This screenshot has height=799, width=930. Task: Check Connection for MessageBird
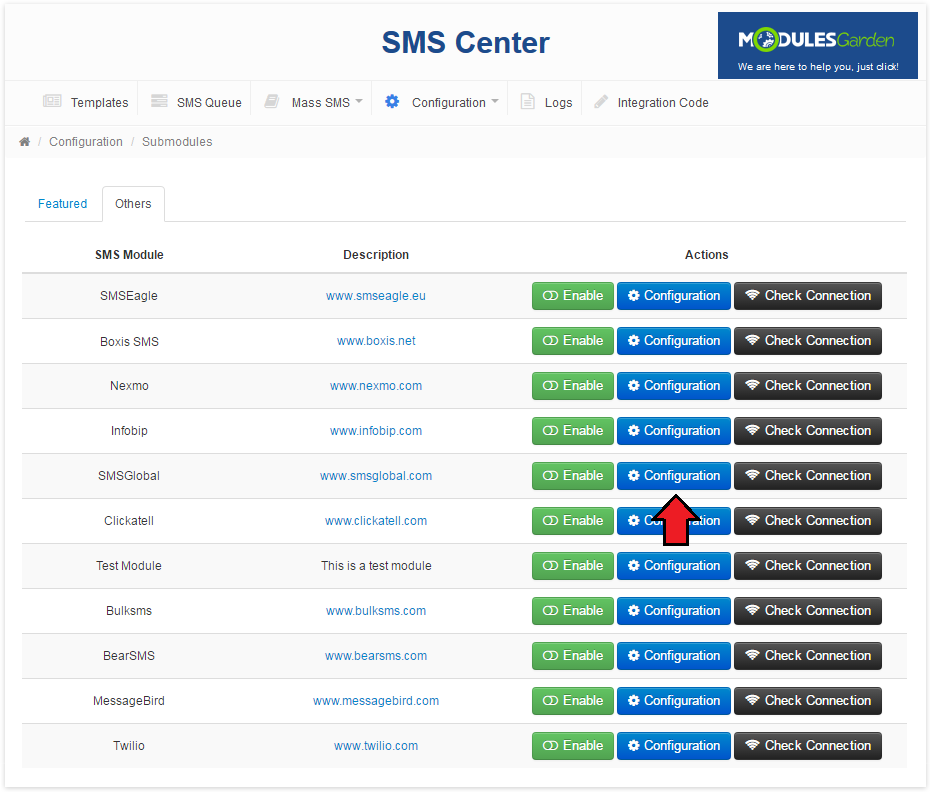click(808, 701)
